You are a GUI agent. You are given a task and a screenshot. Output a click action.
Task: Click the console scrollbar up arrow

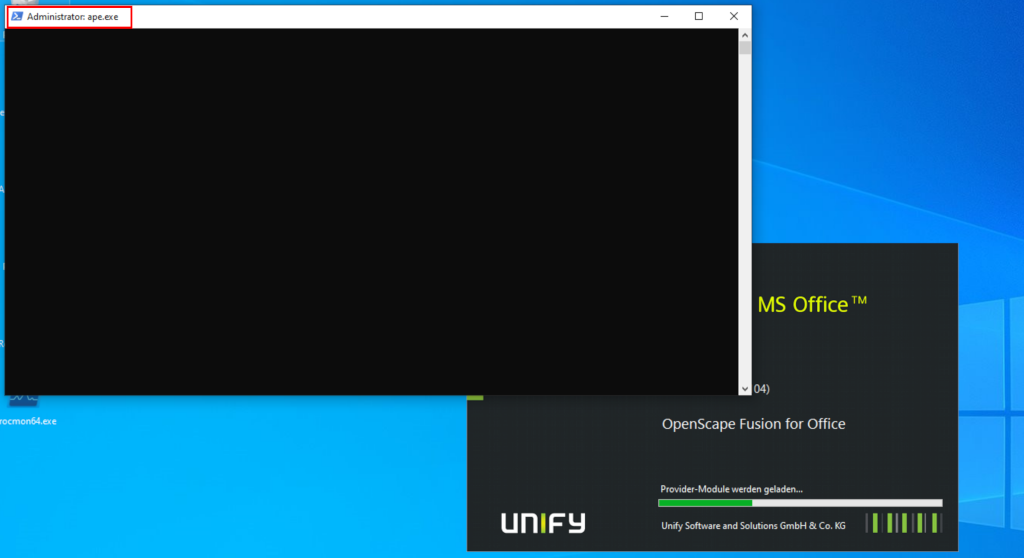pyautogui.click(x=744, y=34)
